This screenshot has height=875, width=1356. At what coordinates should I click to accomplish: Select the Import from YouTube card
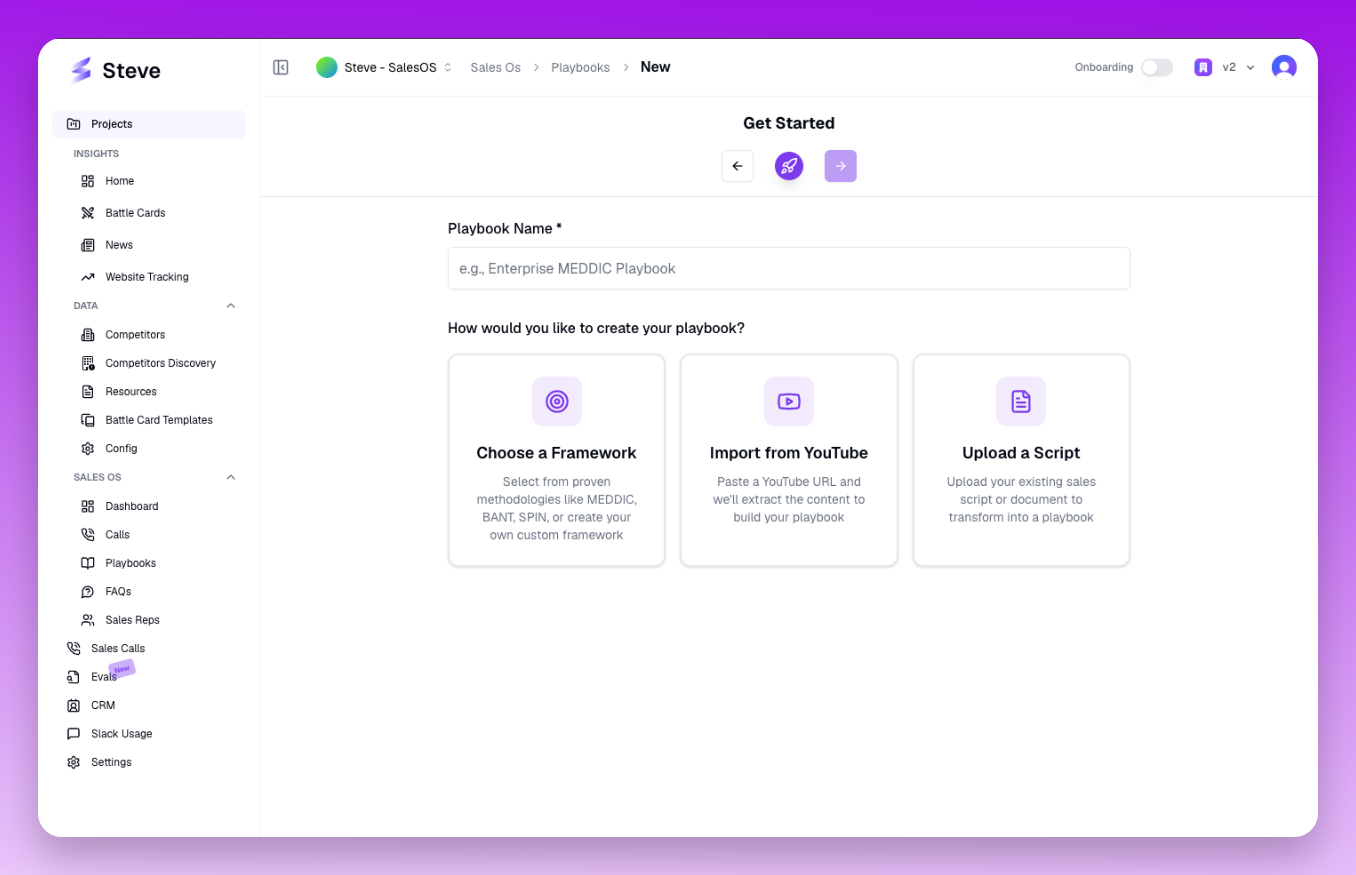coord(789,460)
